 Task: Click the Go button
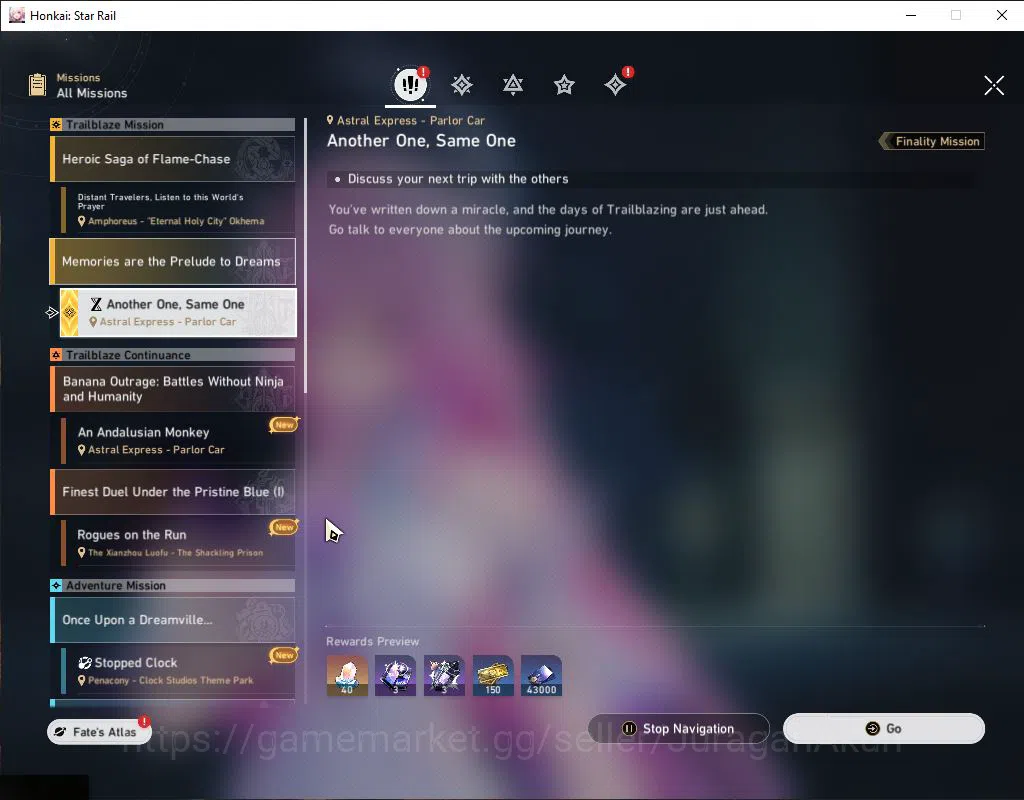coord(884,728)
